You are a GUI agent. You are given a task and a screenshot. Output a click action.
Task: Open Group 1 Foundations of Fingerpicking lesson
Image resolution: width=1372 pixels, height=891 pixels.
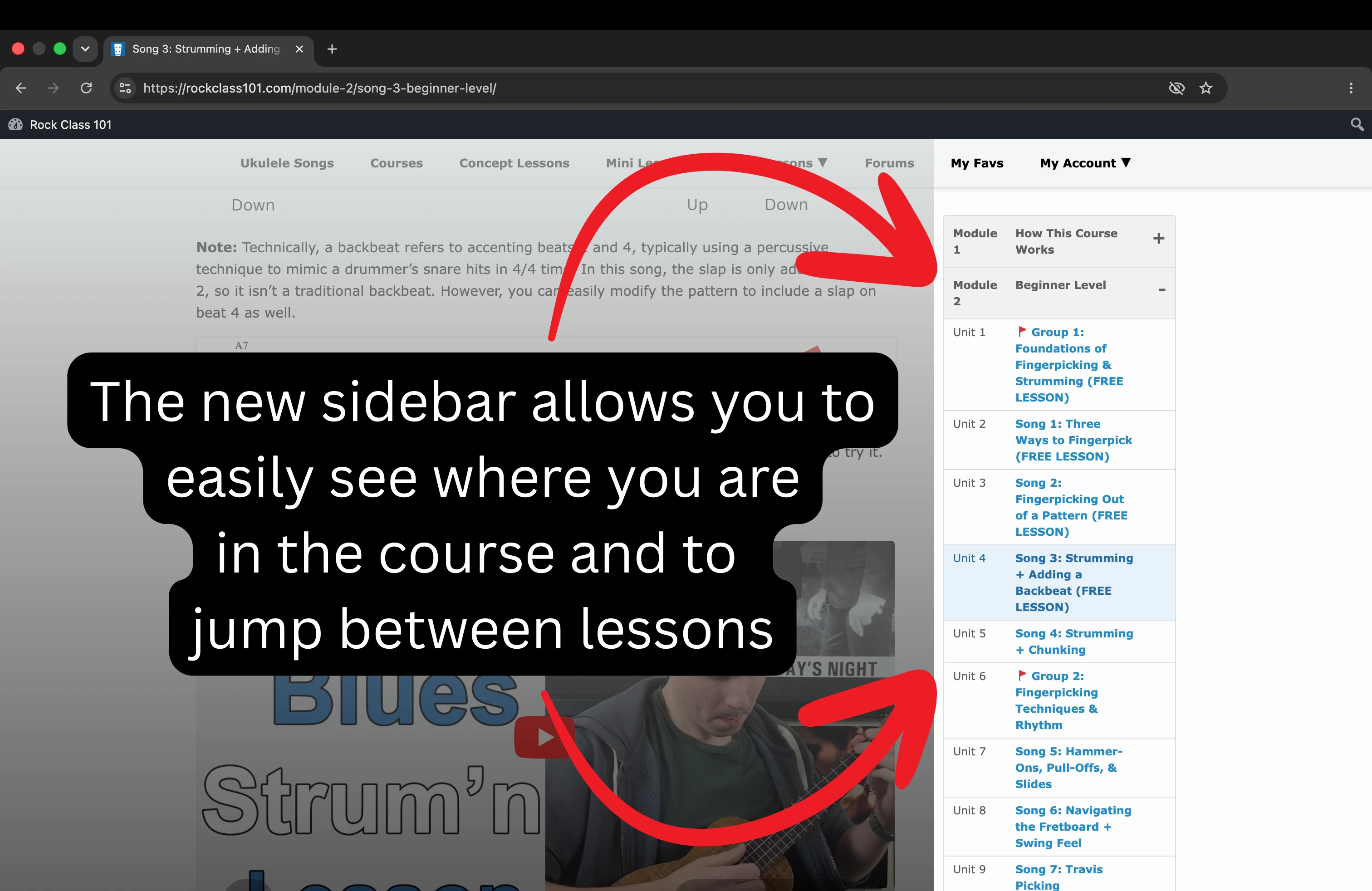pos(1069,365)
